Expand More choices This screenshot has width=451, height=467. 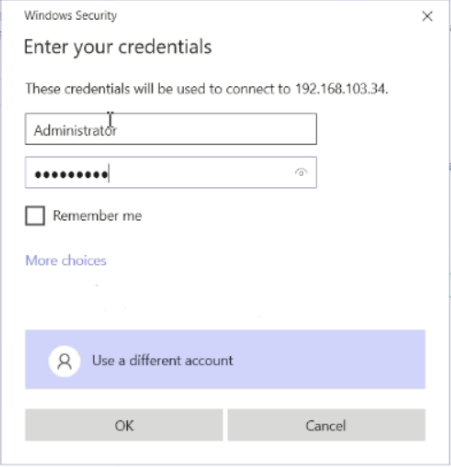(66, 260)
